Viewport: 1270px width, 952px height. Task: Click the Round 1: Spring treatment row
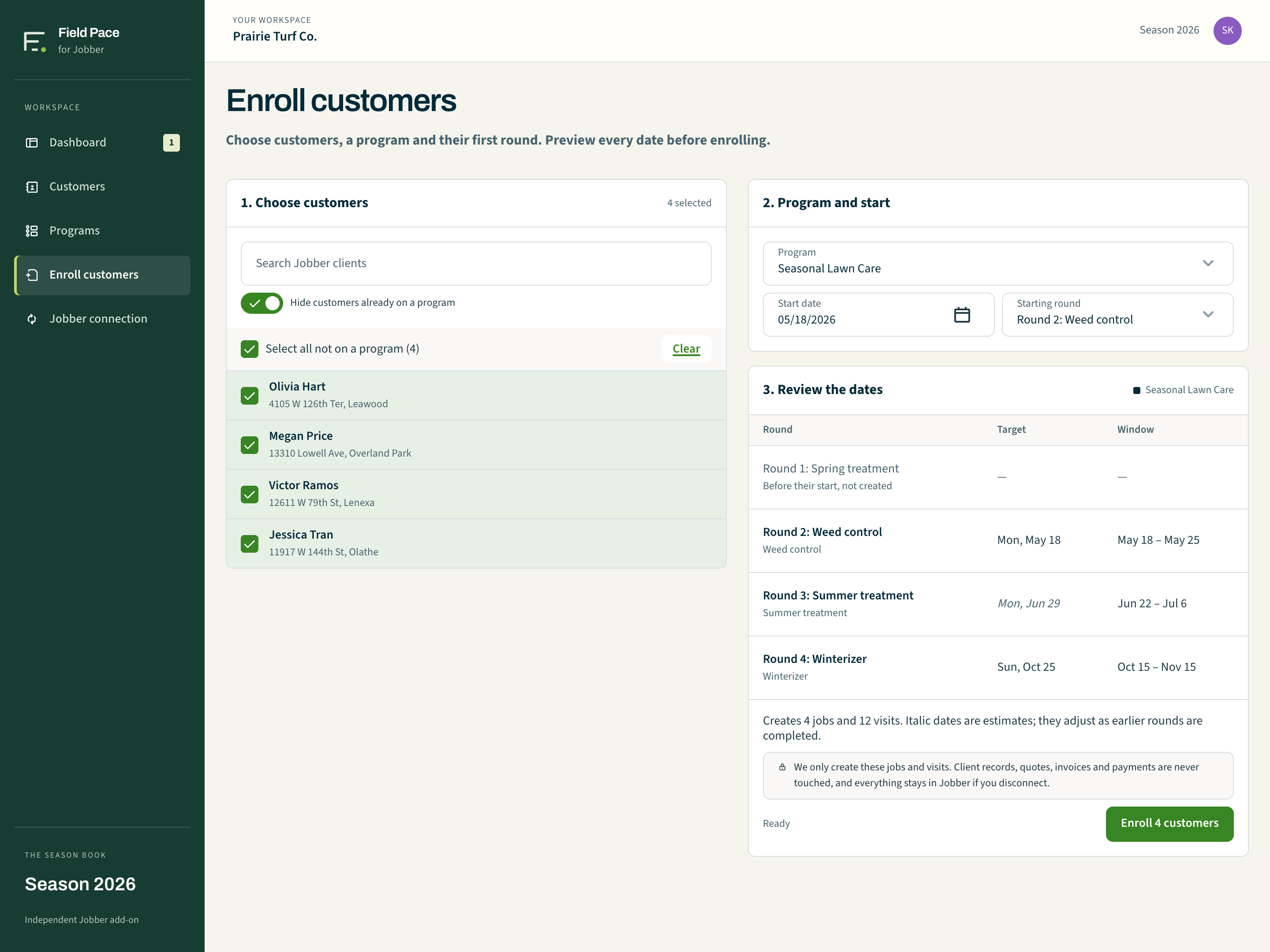tap(998, 477)
